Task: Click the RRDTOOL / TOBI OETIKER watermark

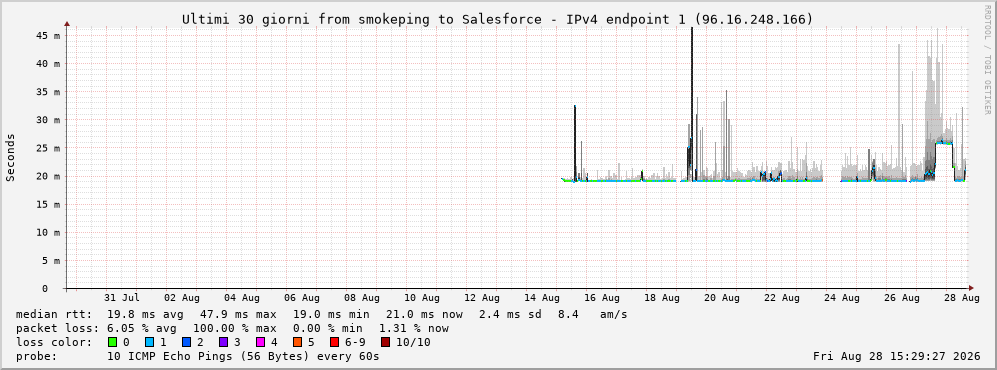Action: pyautogui.click(x=987, y=60)
